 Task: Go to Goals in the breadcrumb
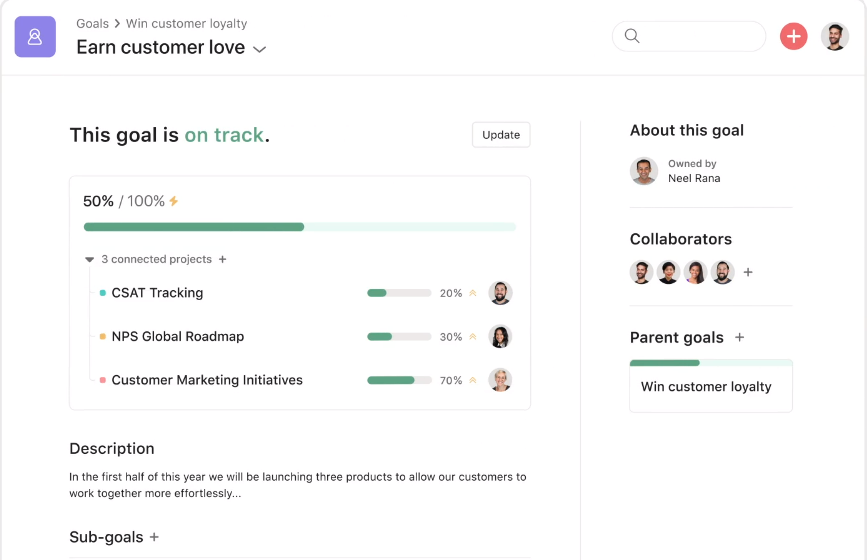click(94, 23)
